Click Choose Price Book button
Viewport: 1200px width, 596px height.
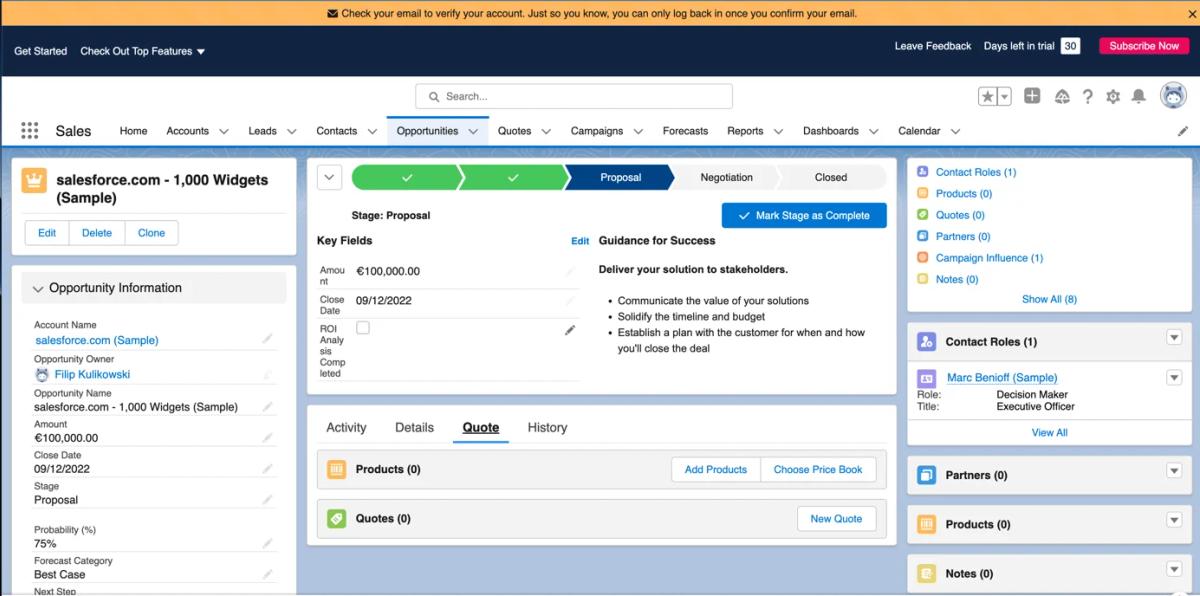[x=818, y=469]
